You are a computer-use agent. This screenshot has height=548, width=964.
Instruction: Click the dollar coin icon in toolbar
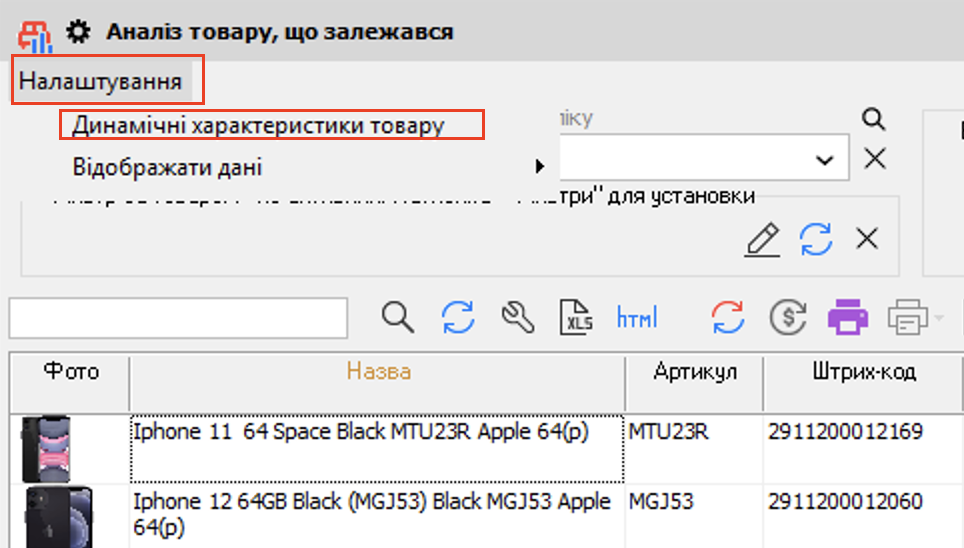tap(787, 318)
